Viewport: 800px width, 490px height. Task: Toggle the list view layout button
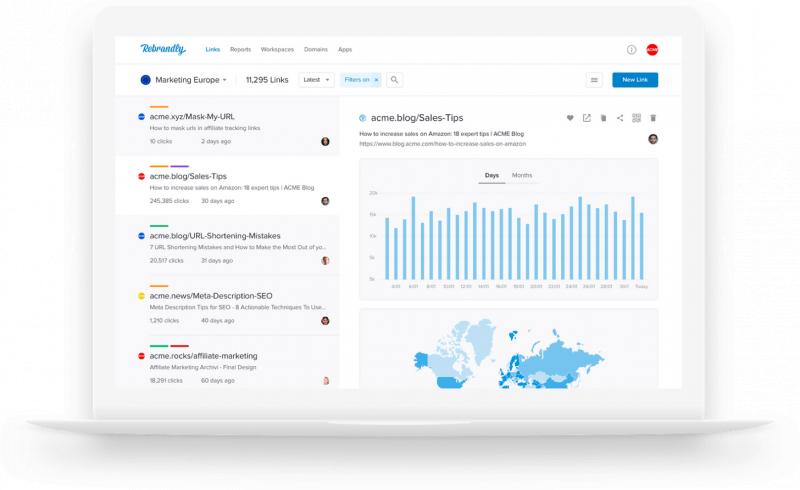(594, 80)
